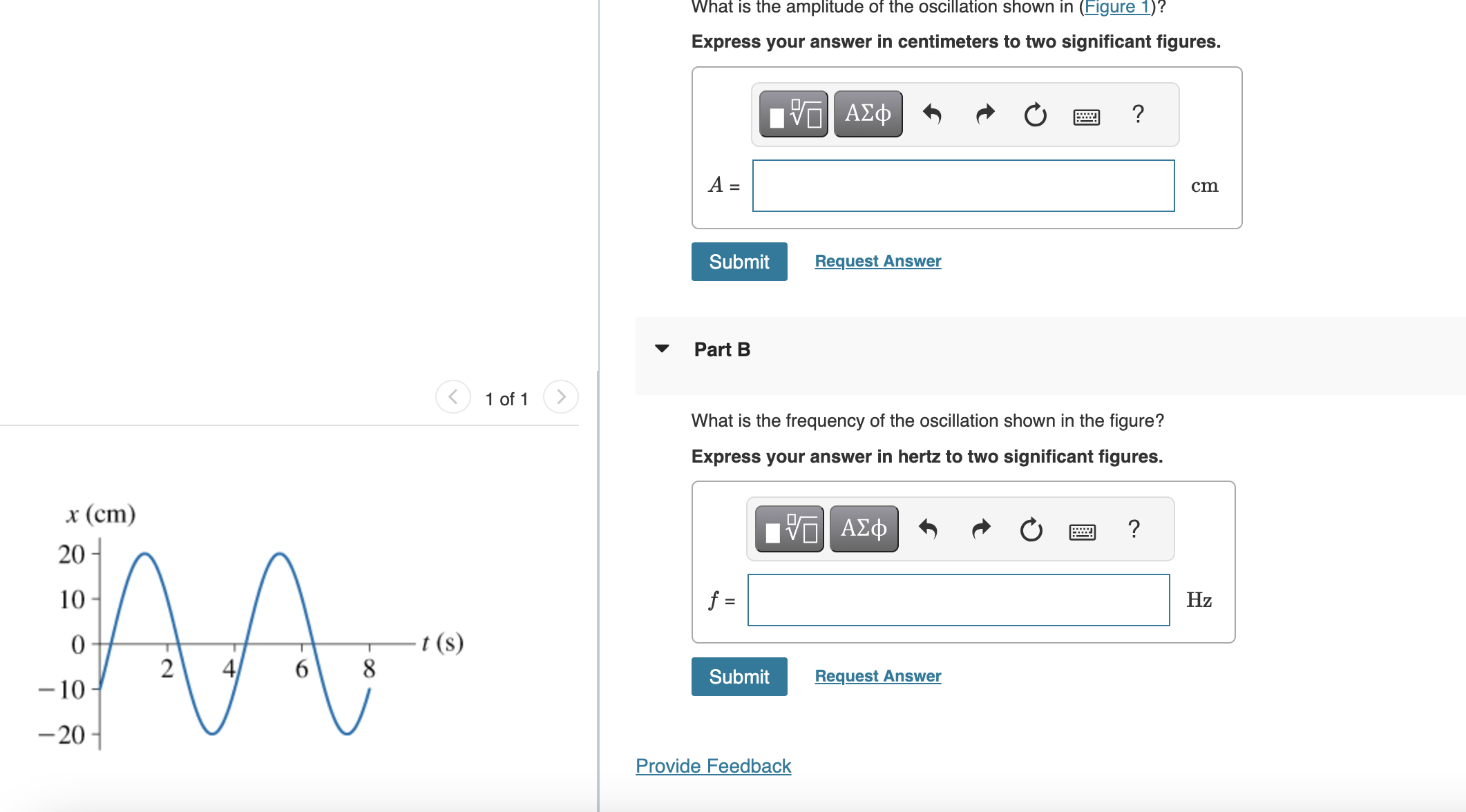
Task: Submit the frequency answer
Action: pyautogui.click(x=739, y=676)
